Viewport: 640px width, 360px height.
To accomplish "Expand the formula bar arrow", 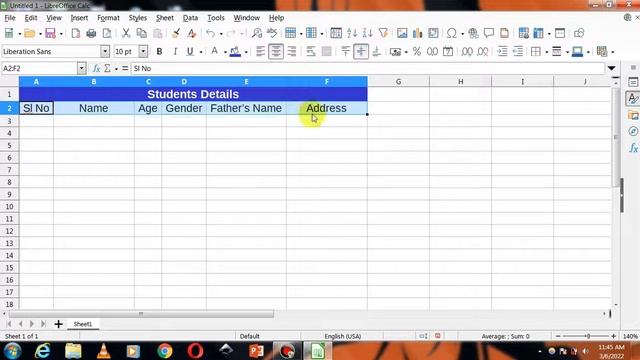I will click(611, 68).
